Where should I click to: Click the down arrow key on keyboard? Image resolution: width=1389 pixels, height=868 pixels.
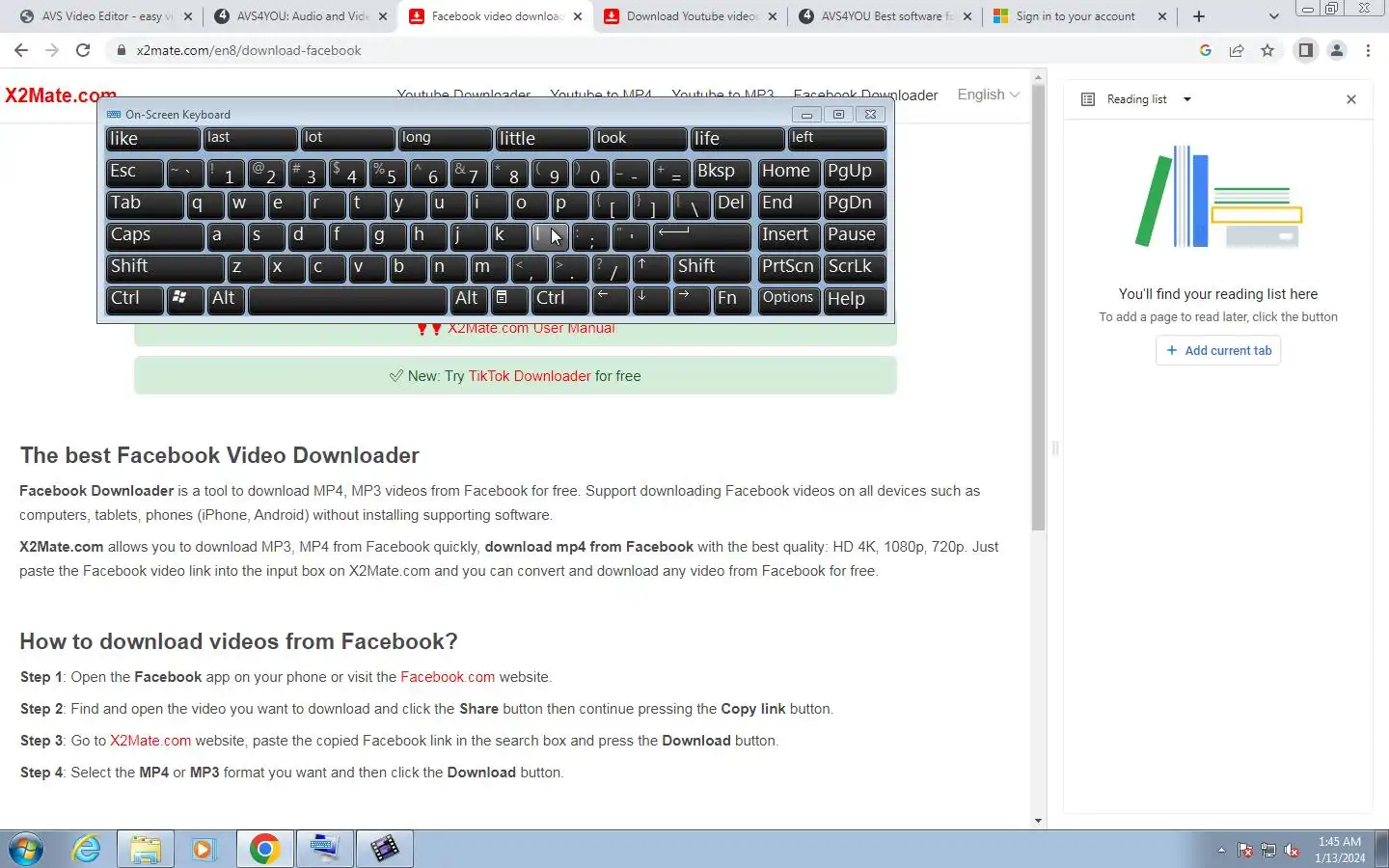click(651, 300)
